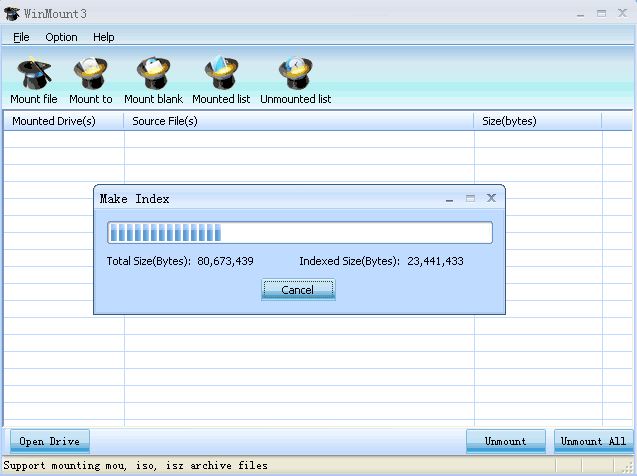Click the Open Drive button

click(50, 441)
